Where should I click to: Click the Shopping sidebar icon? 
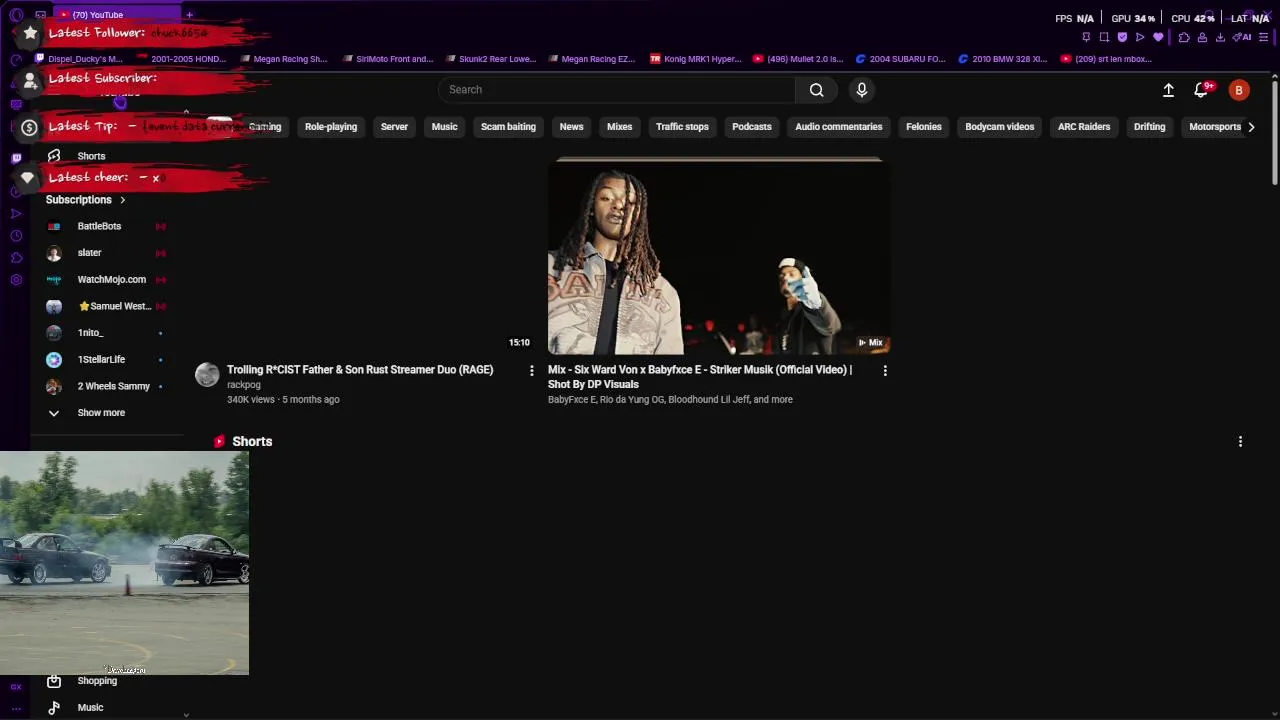click(x=54, y=681)
